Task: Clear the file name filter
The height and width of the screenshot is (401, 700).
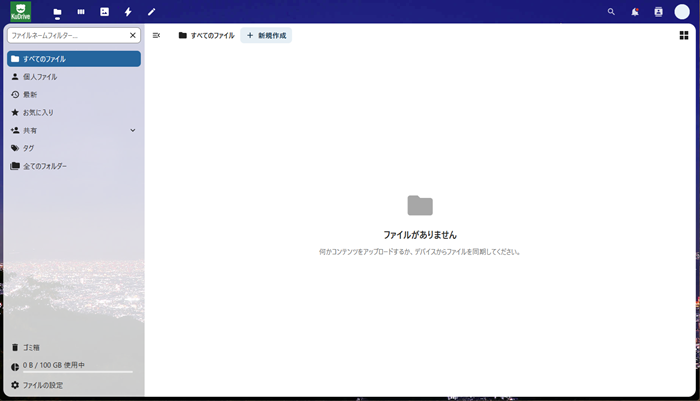Action: [x=133, y=35]
